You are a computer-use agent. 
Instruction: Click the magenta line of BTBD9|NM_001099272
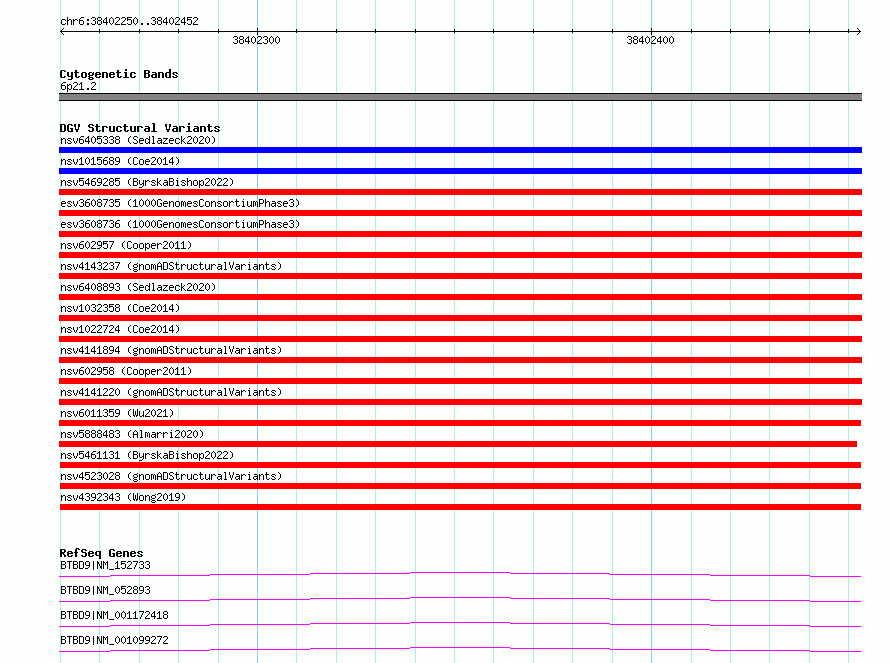[x=460, y=649]
